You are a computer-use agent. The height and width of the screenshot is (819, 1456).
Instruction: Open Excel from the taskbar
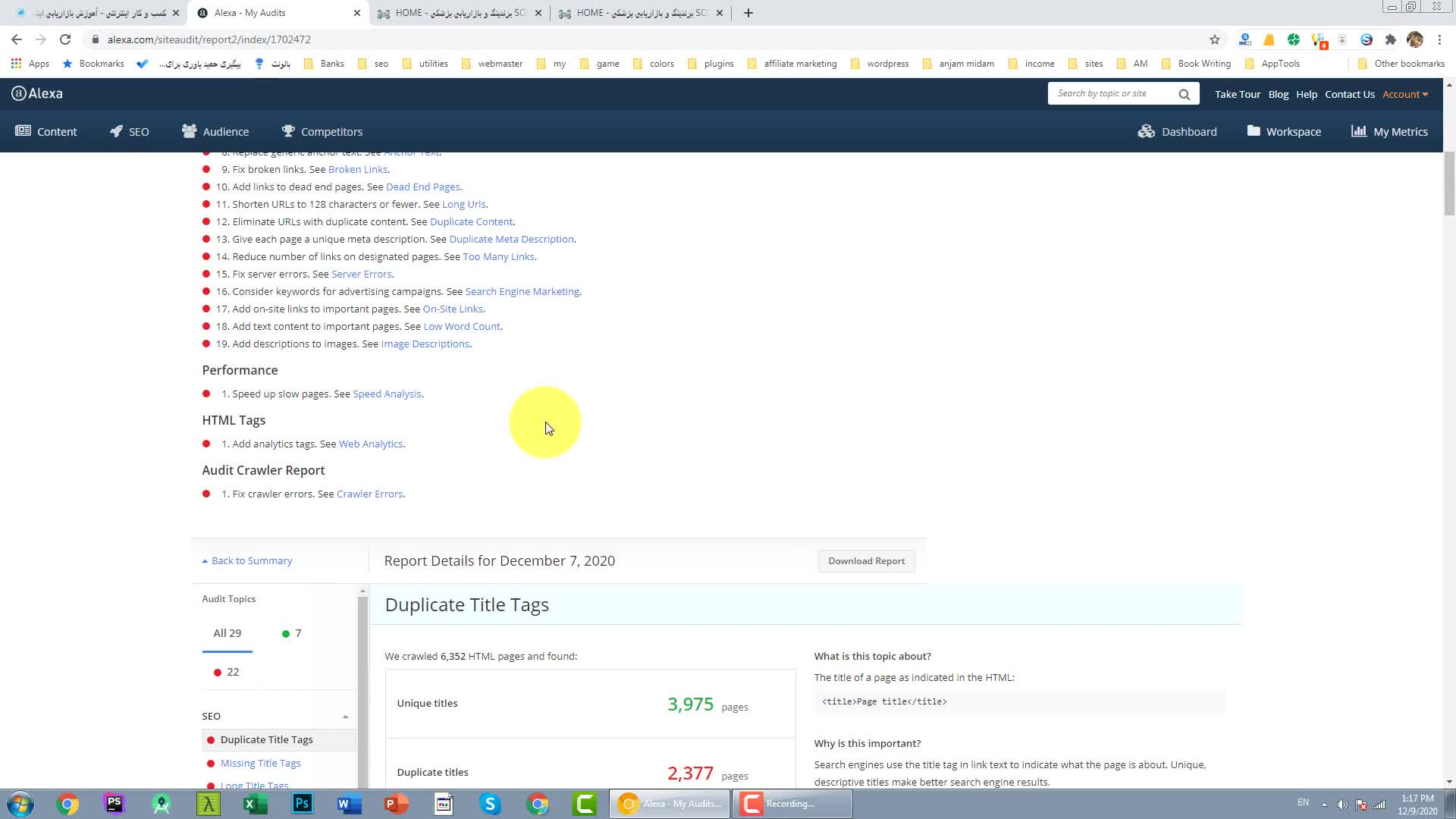pyautogui.click(x=255, y=804)
